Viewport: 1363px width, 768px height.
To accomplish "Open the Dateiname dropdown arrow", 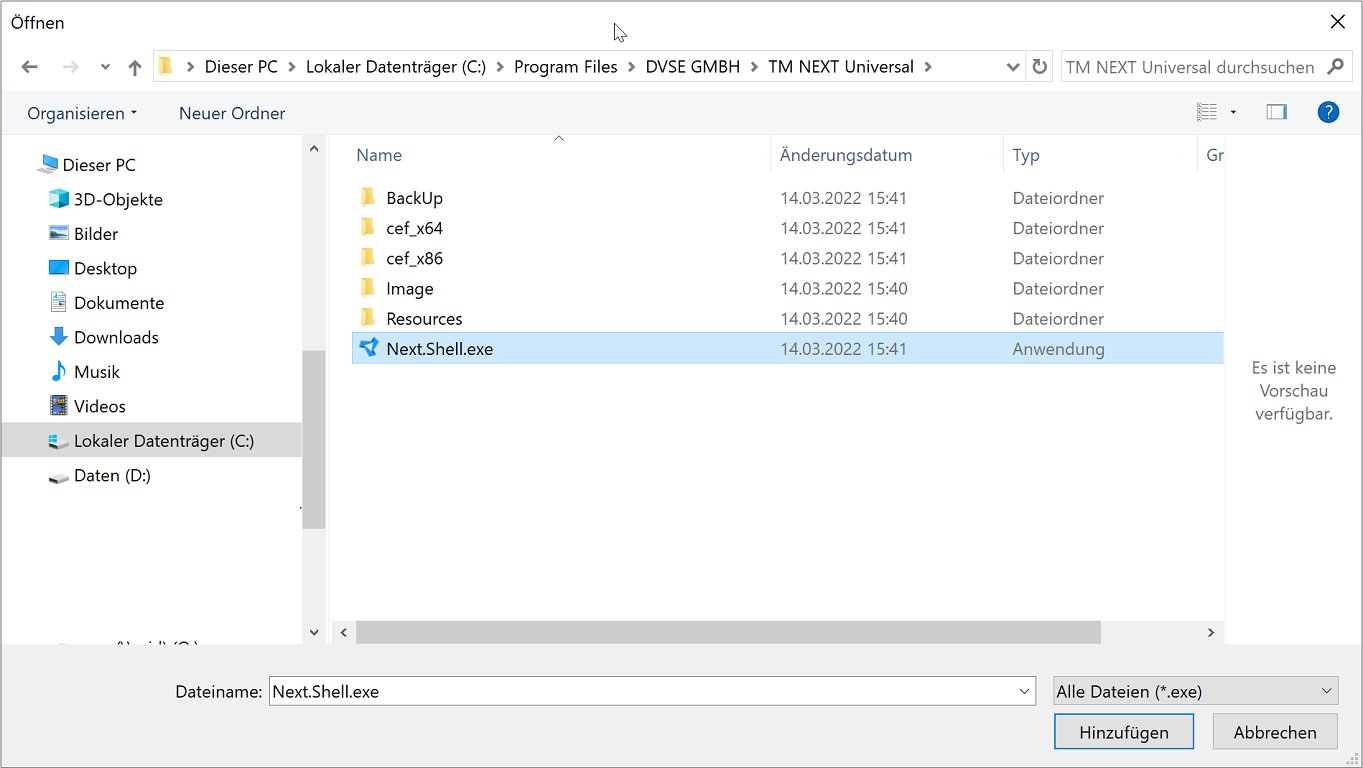I will tap(1024, 691).
